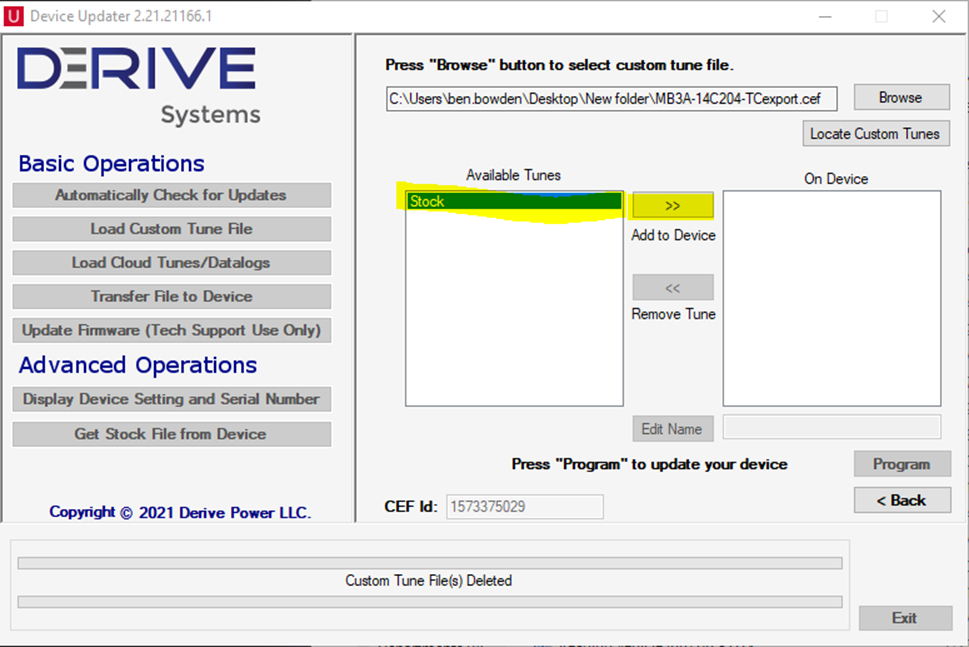Click the On Device tunes list
Viewport: 969px width, 647px height.
(x=832, y=298)
